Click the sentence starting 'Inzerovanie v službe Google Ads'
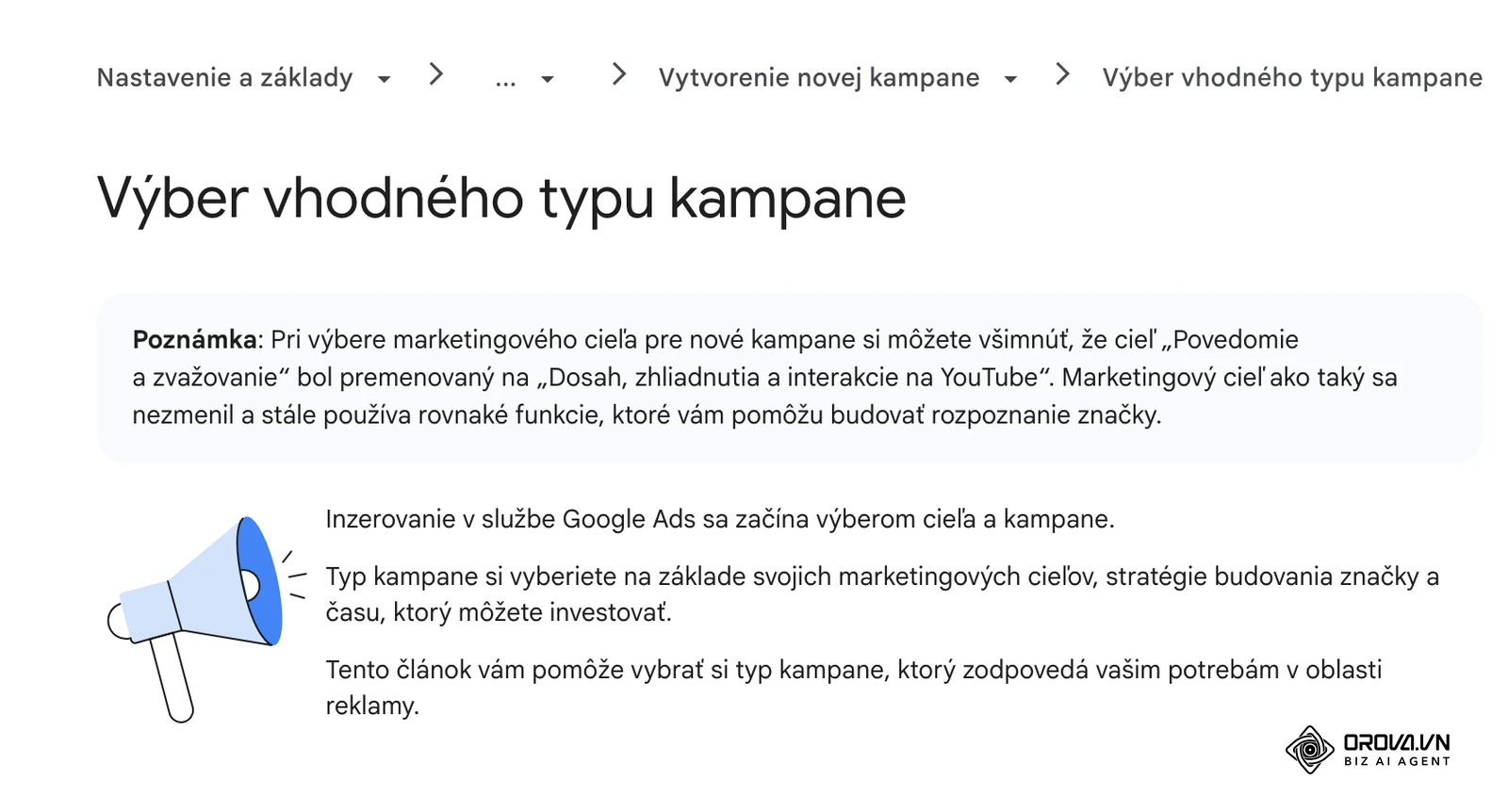 (x=720, y=519)
